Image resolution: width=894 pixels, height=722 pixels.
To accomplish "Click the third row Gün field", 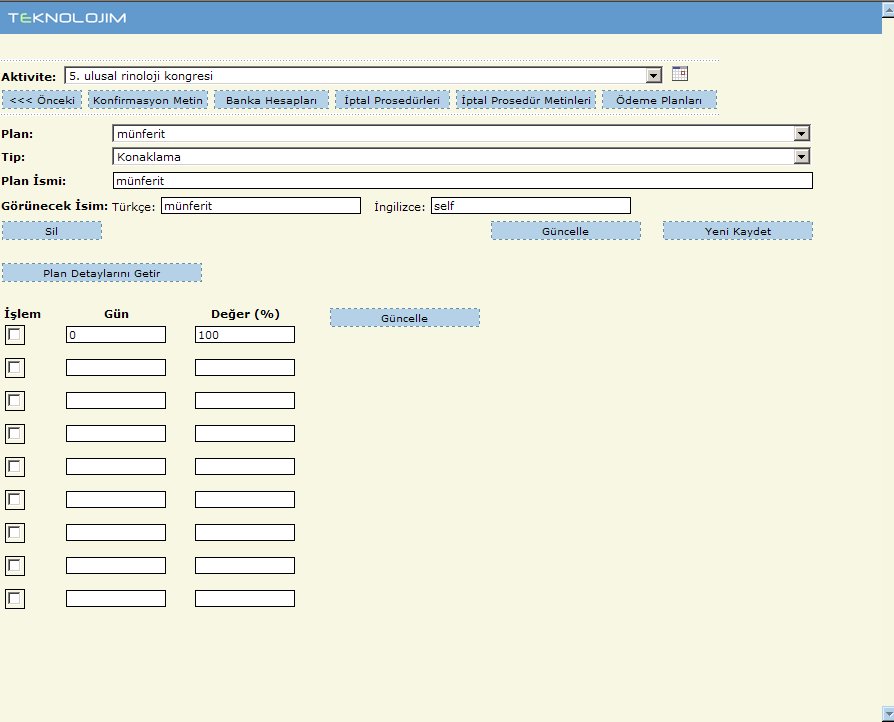I will coord(116,400).
